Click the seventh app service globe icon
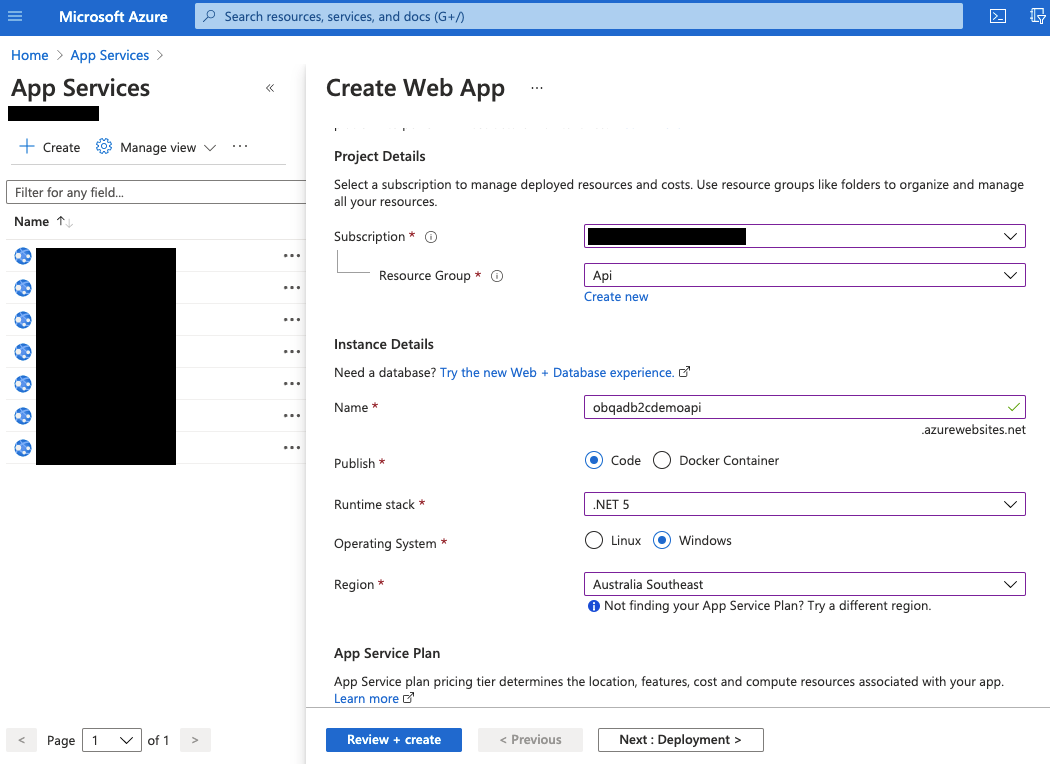 tap(23, 447)
